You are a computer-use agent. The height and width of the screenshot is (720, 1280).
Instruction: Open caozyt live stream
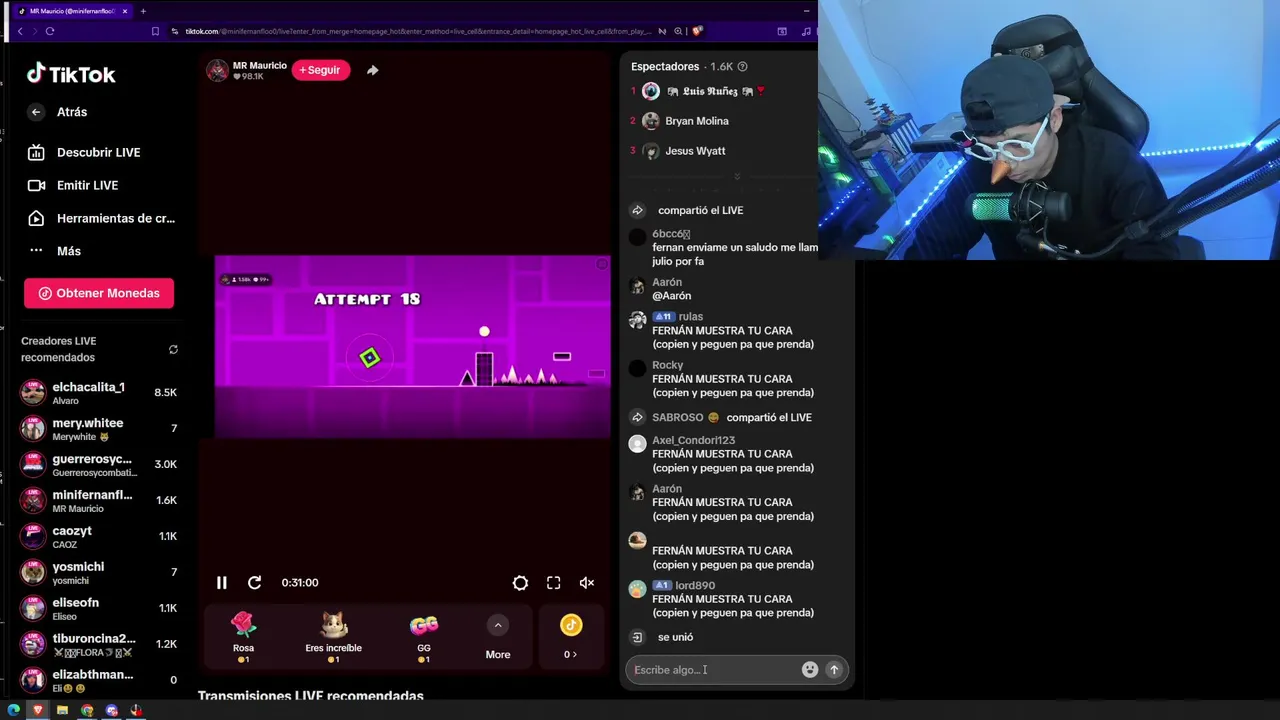[x=99, y=537]
